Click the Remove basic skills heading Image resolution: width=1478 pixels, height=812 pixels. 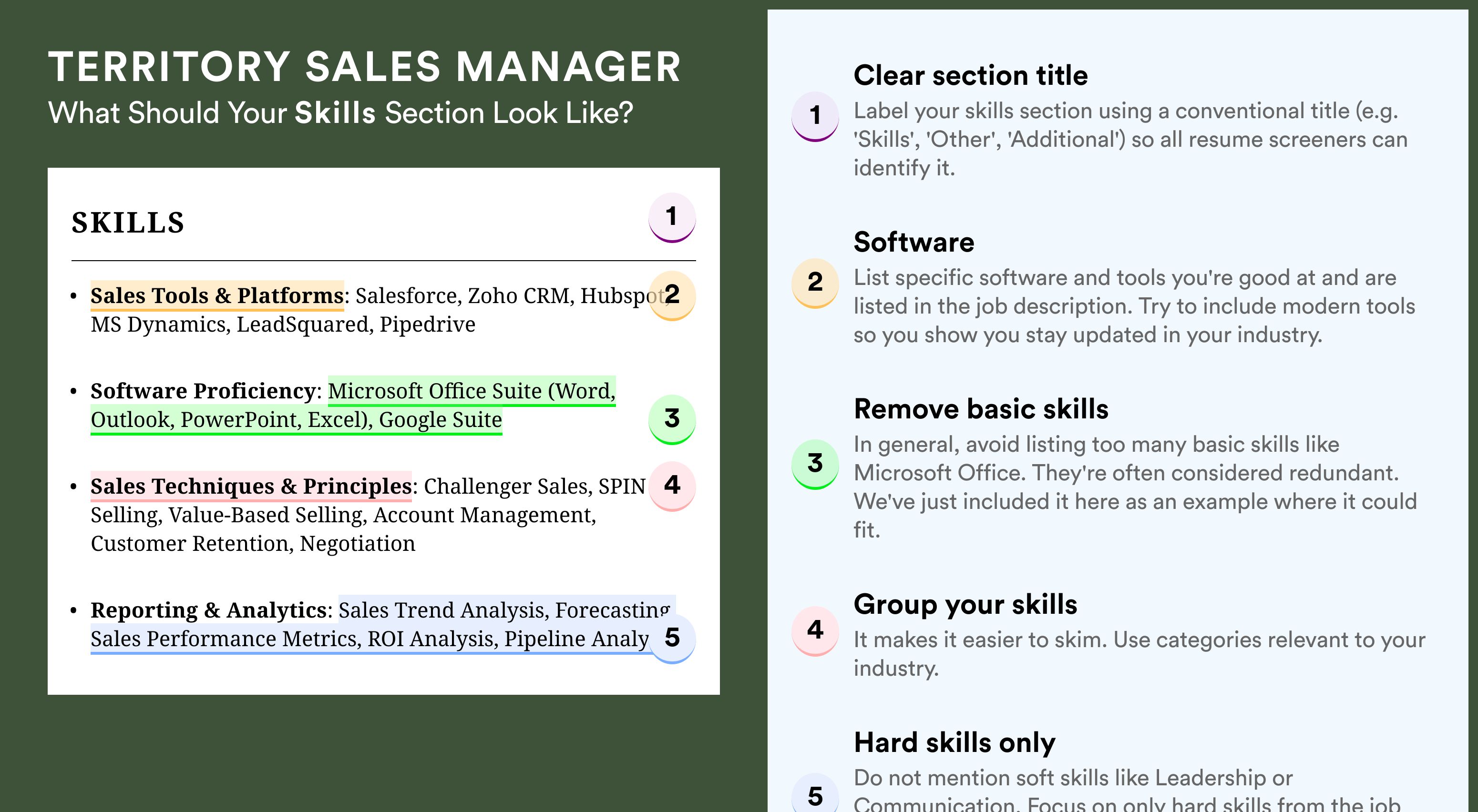tap(981, 409)
